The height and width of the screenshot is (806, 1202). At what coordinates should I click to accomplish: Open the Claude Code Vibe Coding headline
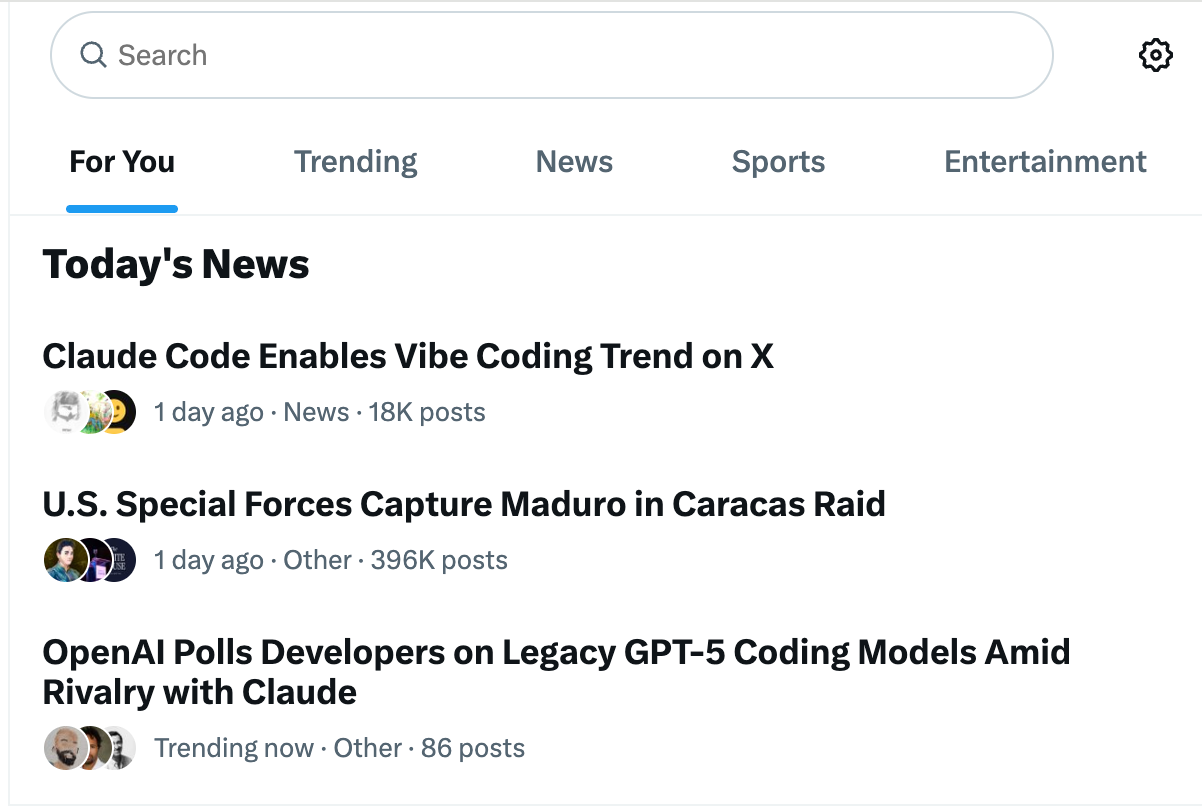click(x=408, y=356)
